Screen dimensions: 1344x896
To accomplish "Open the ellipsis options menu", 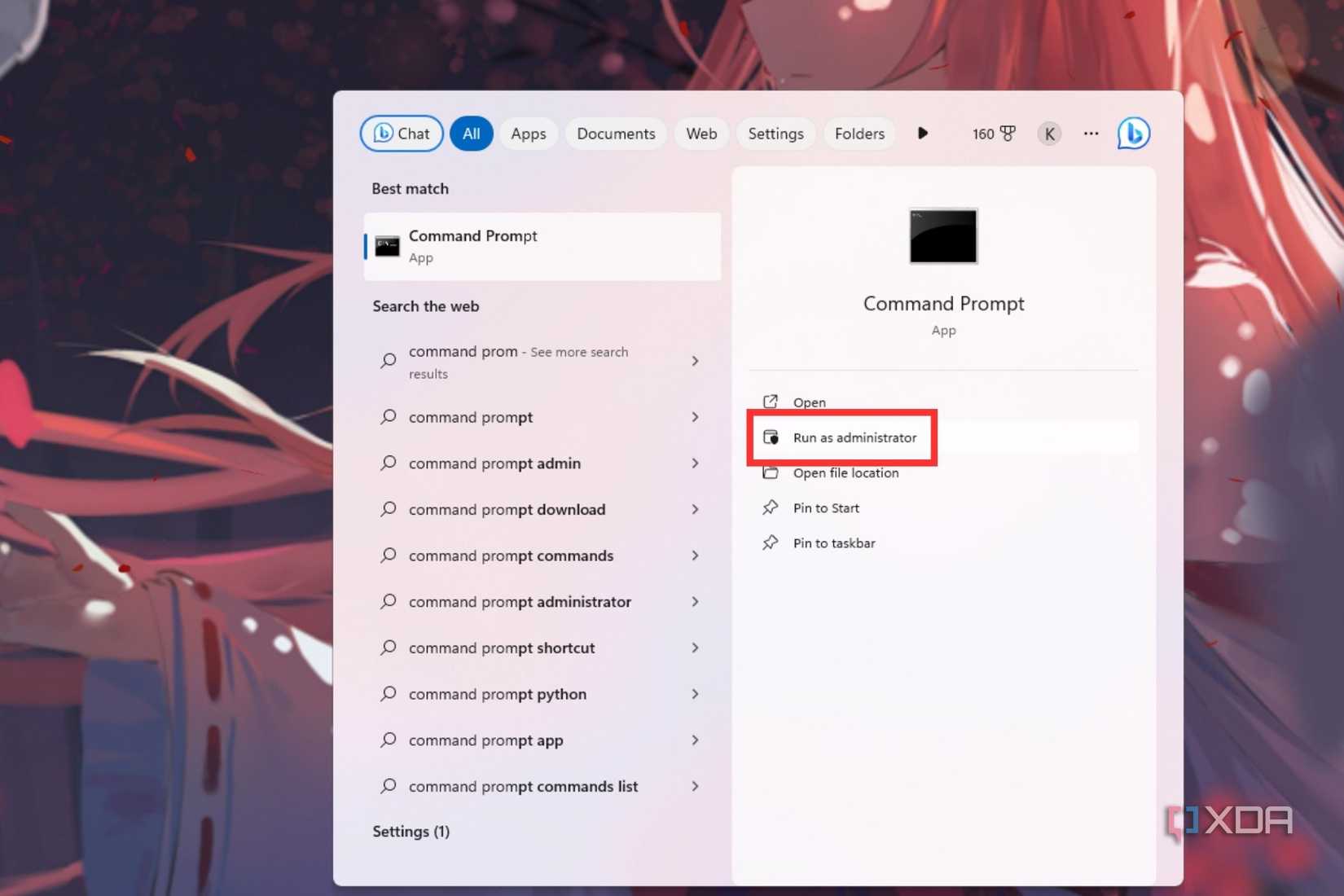I will (x=1090, y=133).
